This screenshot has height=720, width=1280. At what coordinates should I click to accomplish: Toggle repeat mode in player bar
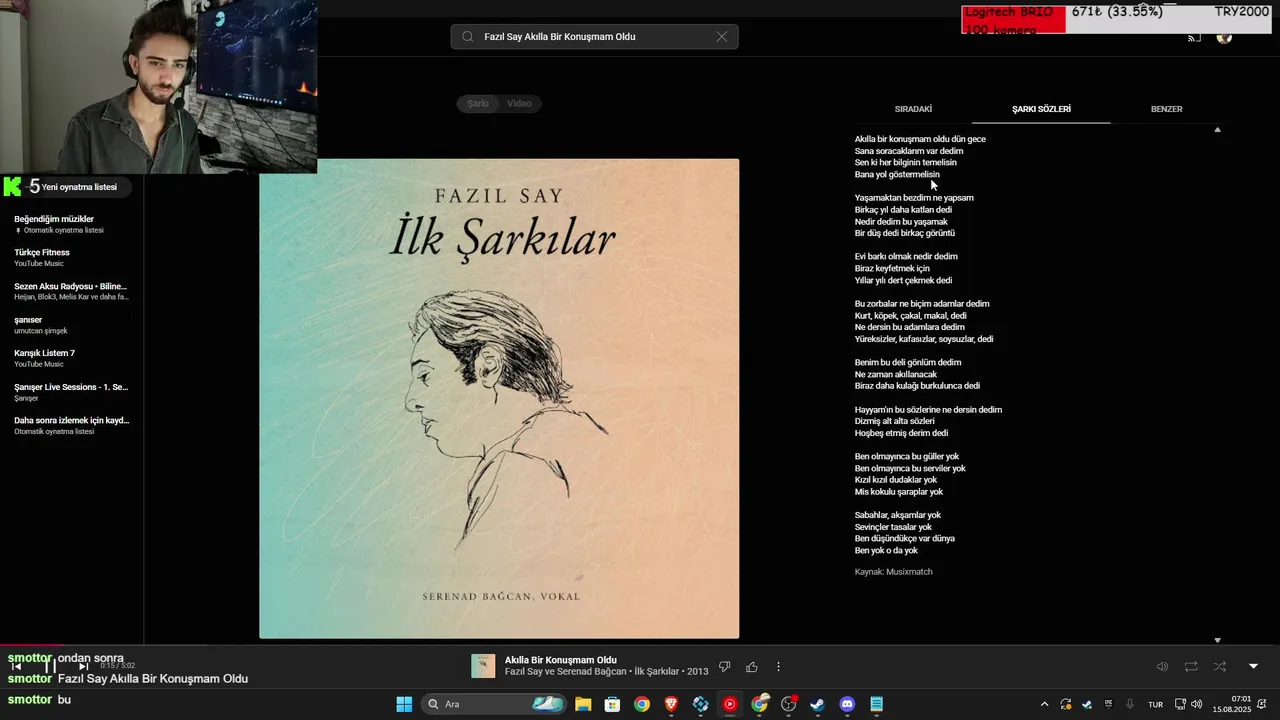point(1191,667)
